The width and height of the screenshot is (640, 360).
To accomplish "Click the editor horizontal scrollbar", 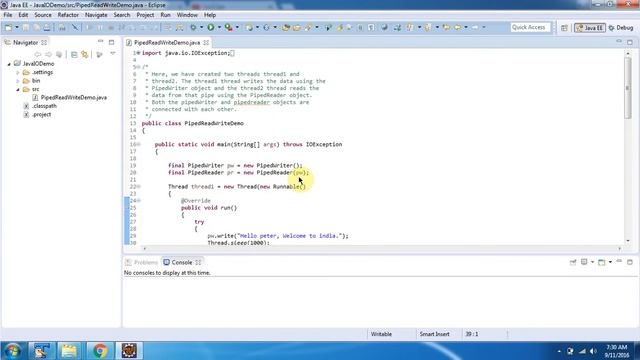I will [382, 248].
